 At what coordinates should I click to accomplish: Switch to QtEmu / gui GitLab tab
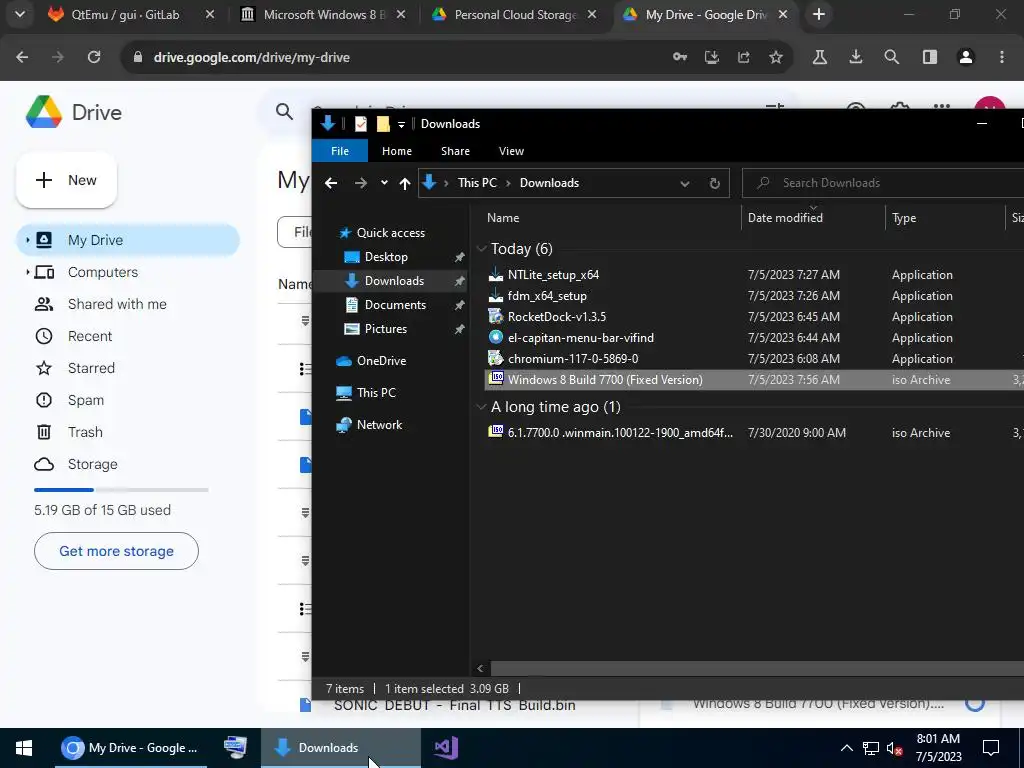pos(125,14)
